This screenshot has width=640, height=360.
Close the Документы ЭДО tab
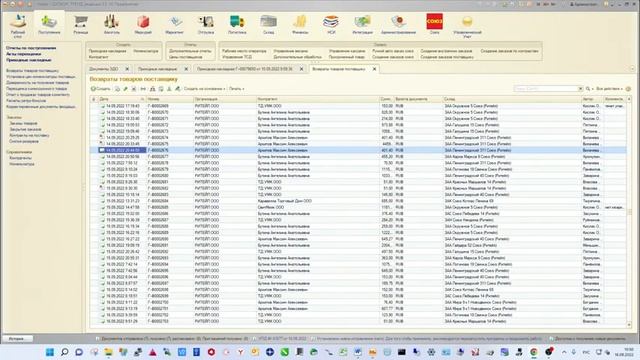[127, 69]
